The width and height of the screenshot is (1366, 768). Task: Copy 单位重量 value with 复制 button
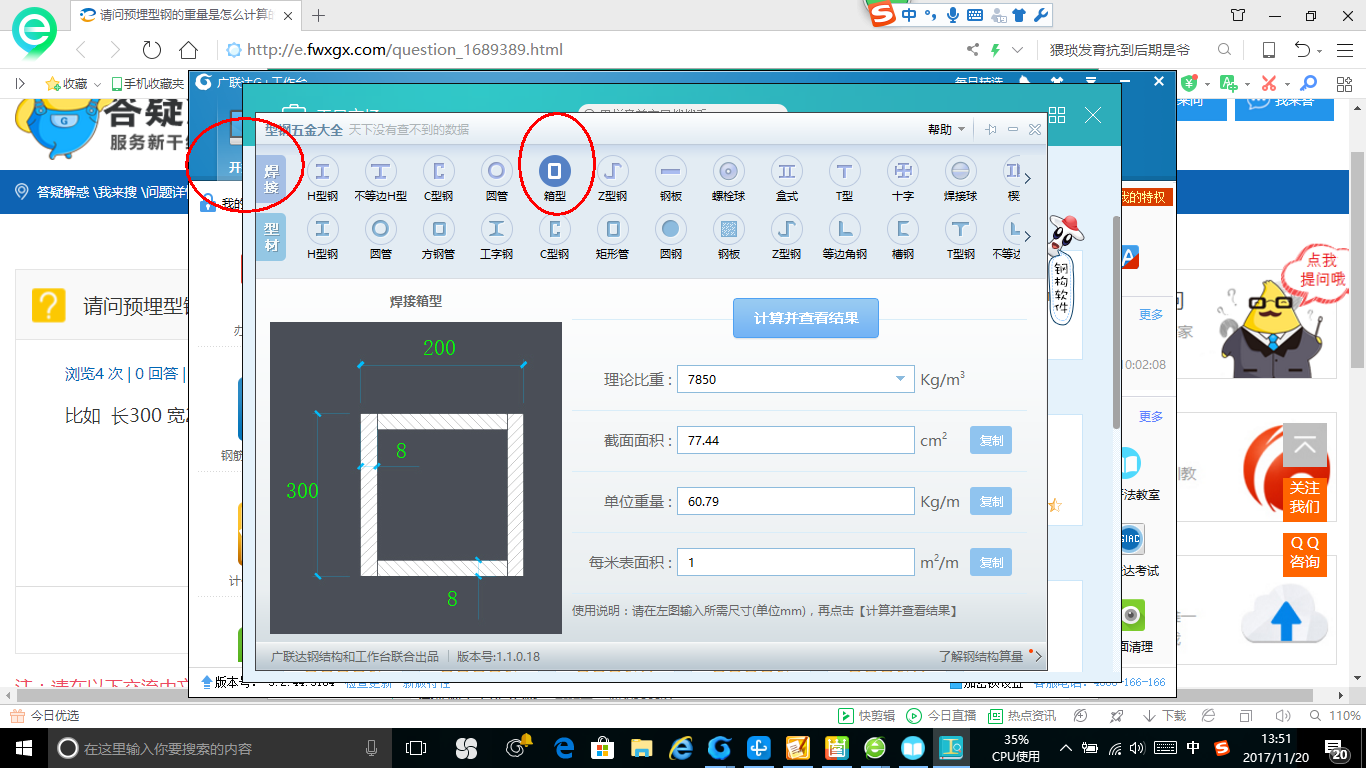[x=991, y=501]
